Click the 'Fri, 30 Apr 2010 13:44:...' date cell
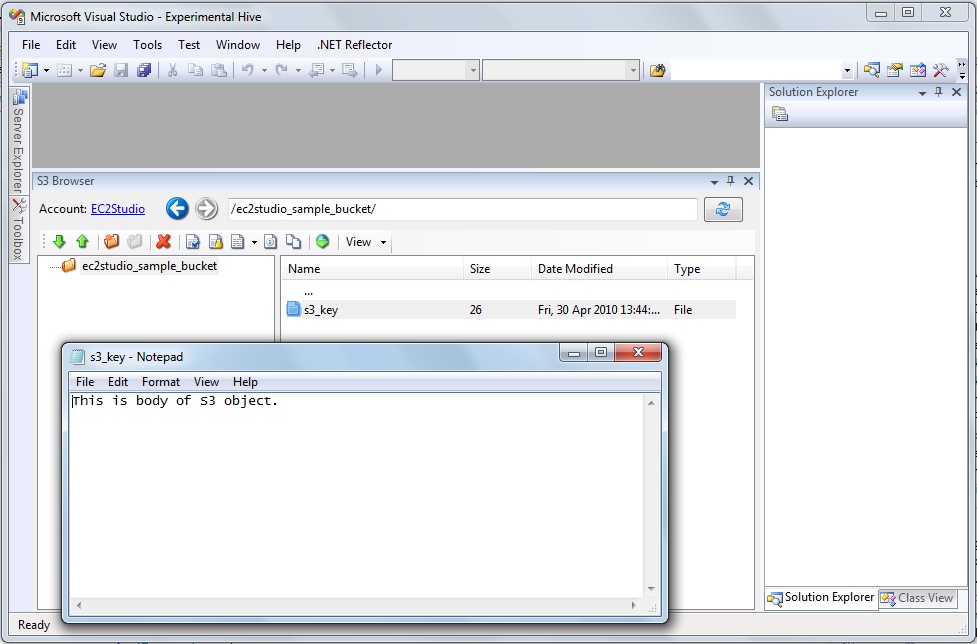 coord(599,310)
